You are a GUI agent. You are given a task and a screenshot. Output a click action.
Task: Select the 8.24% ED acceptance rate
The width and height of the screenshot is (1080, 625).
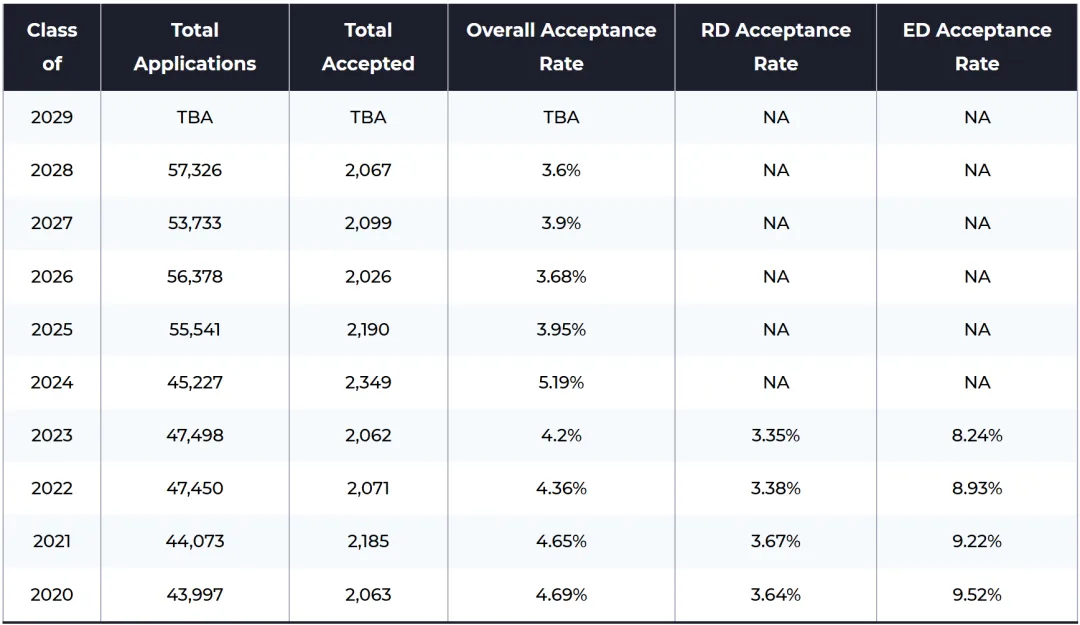(x=977, y=435)
